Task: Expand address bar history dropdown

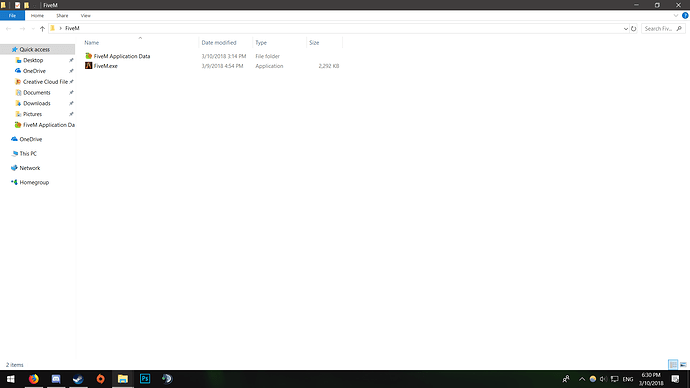Action: point(625,29)
